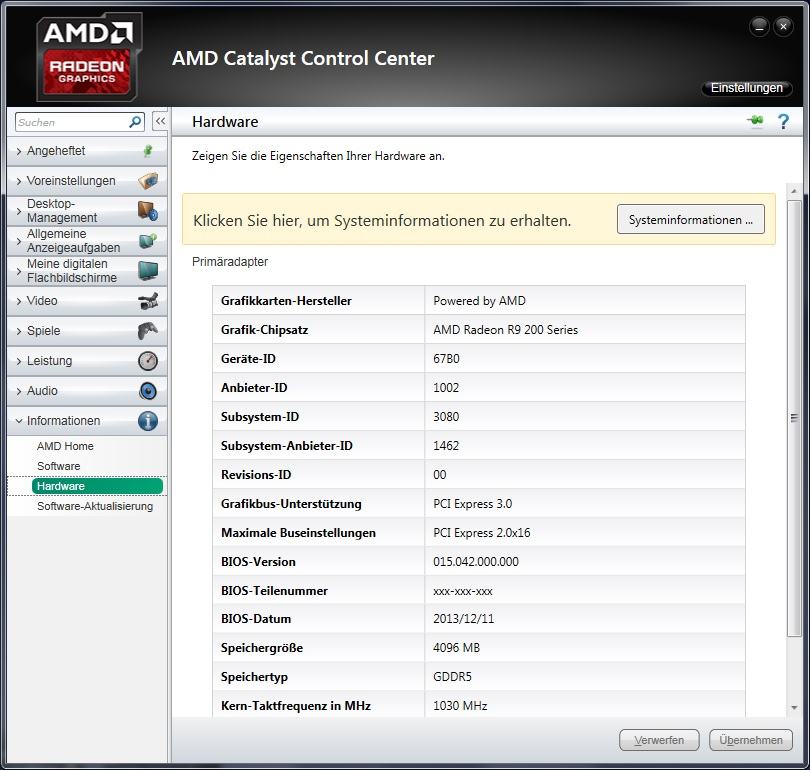Click the Übernehmen button

pyautogui.click(x=751, y=740)
